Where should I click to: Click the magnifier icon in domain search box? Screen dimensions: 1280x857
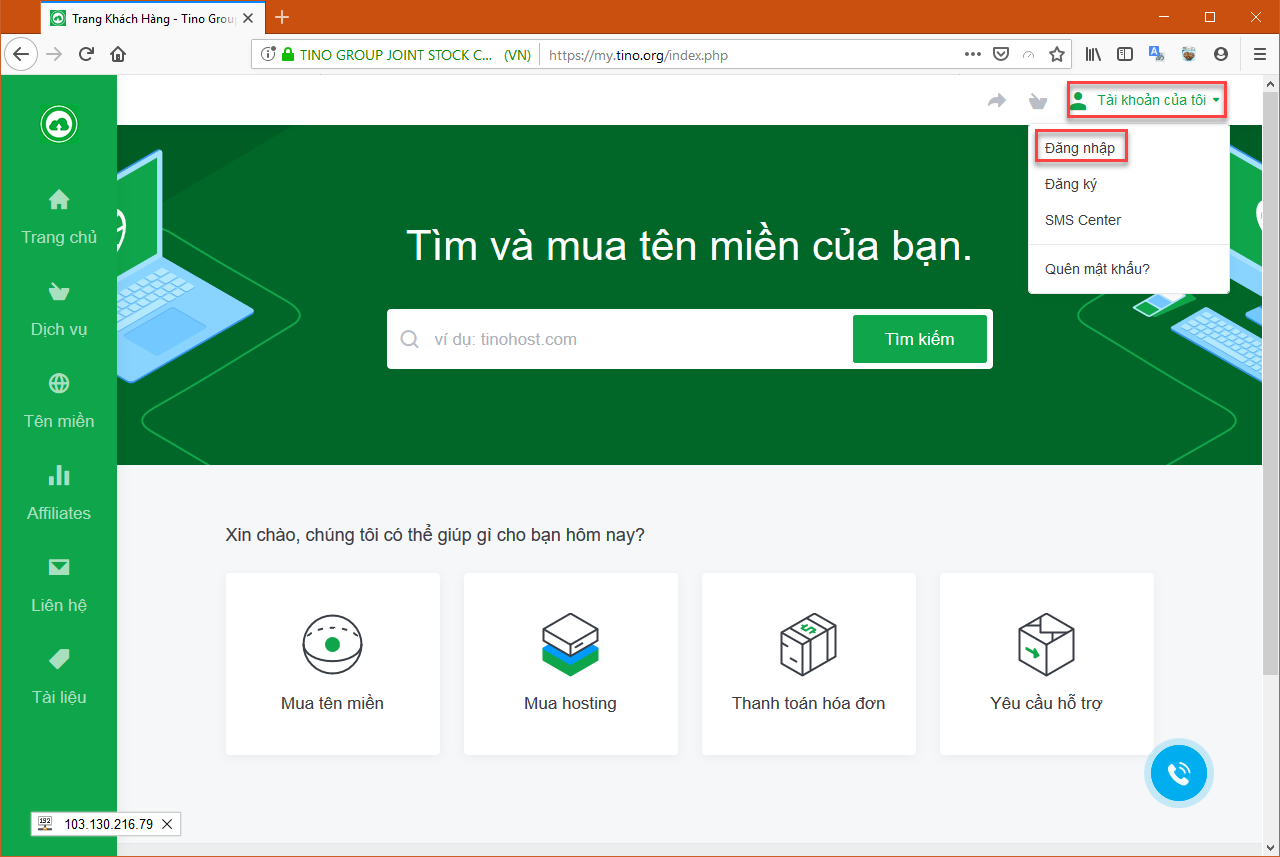[409, 339]
